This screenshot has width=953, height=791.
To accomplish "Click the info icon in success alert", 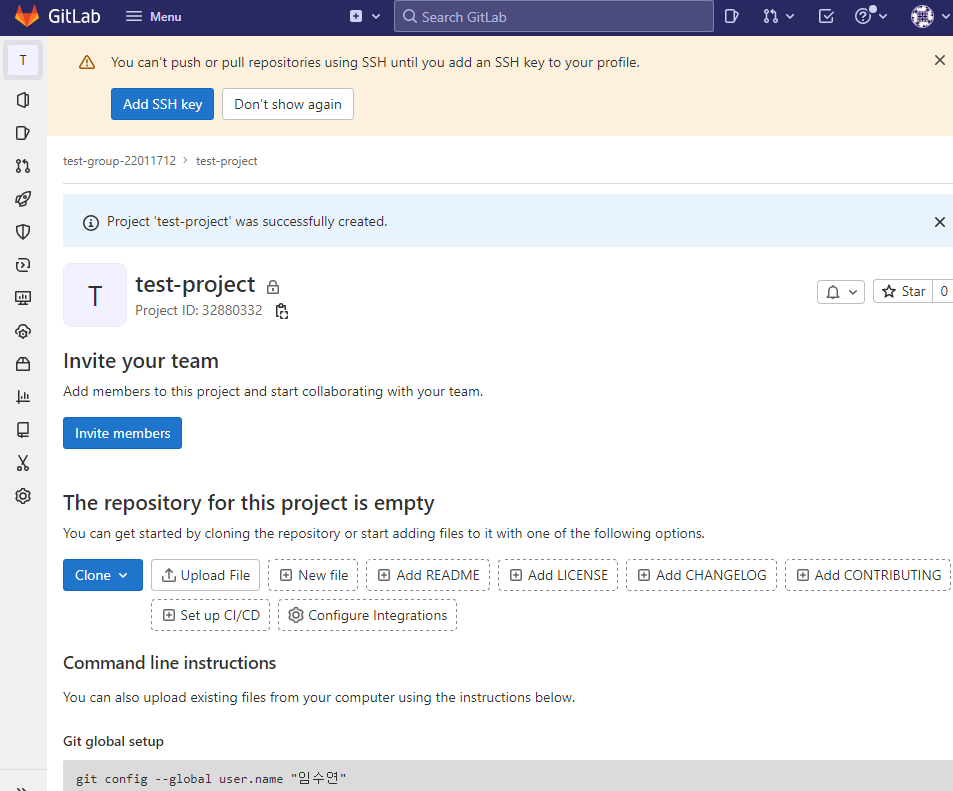I will [x=91, y=223].
